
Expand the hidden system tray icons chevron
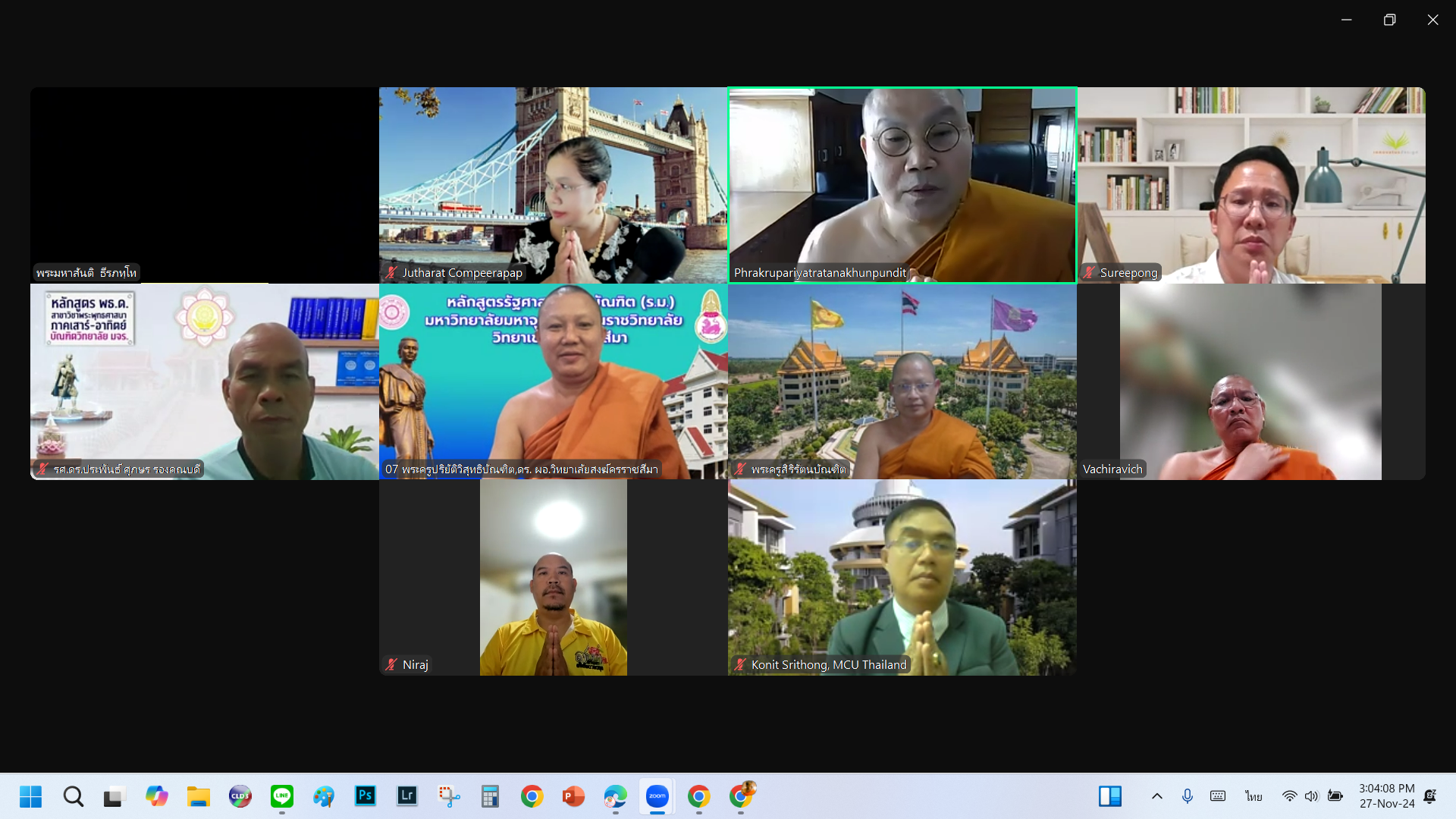1156,796
